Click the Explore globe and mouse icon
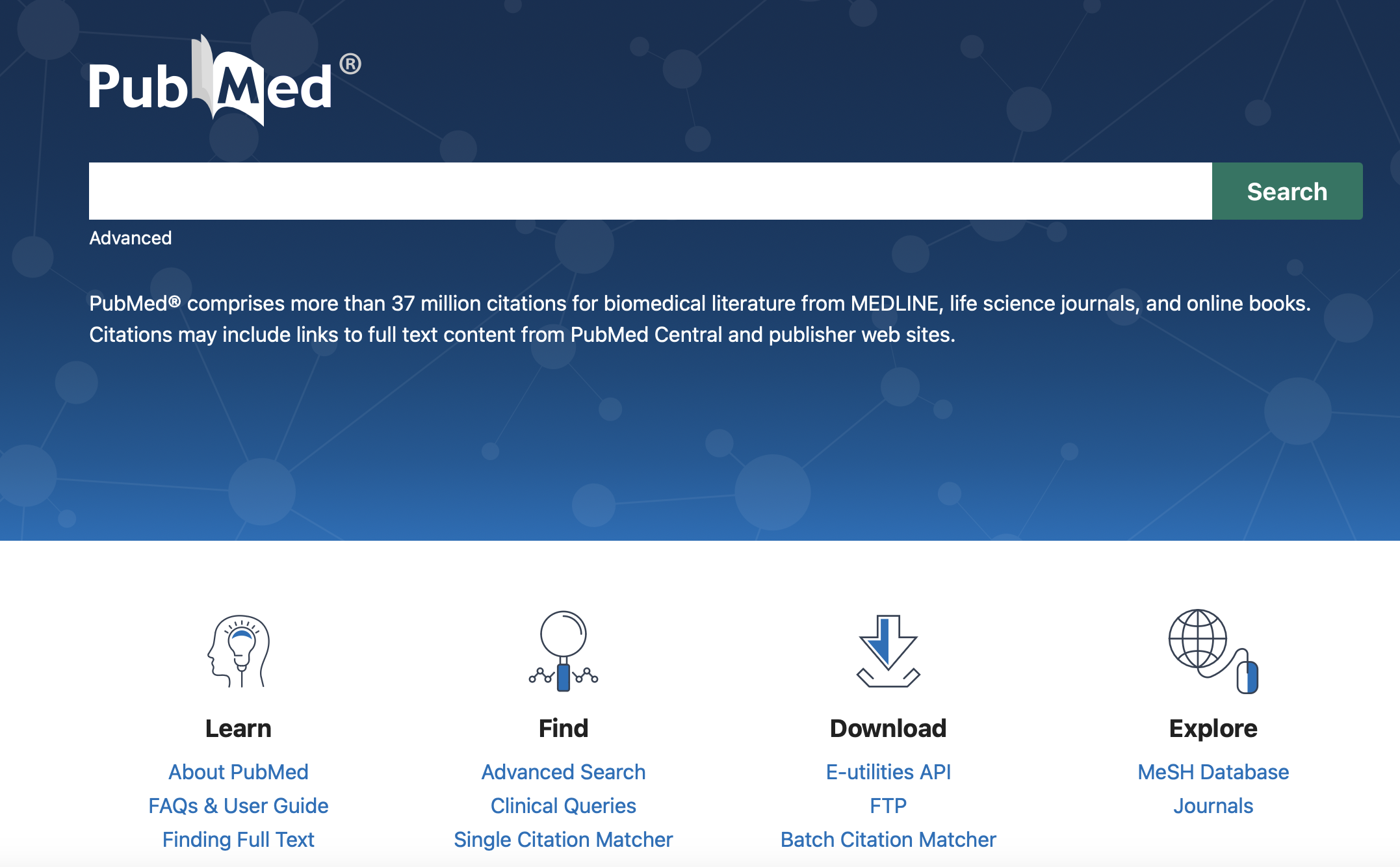 (x=1213, y=651)
